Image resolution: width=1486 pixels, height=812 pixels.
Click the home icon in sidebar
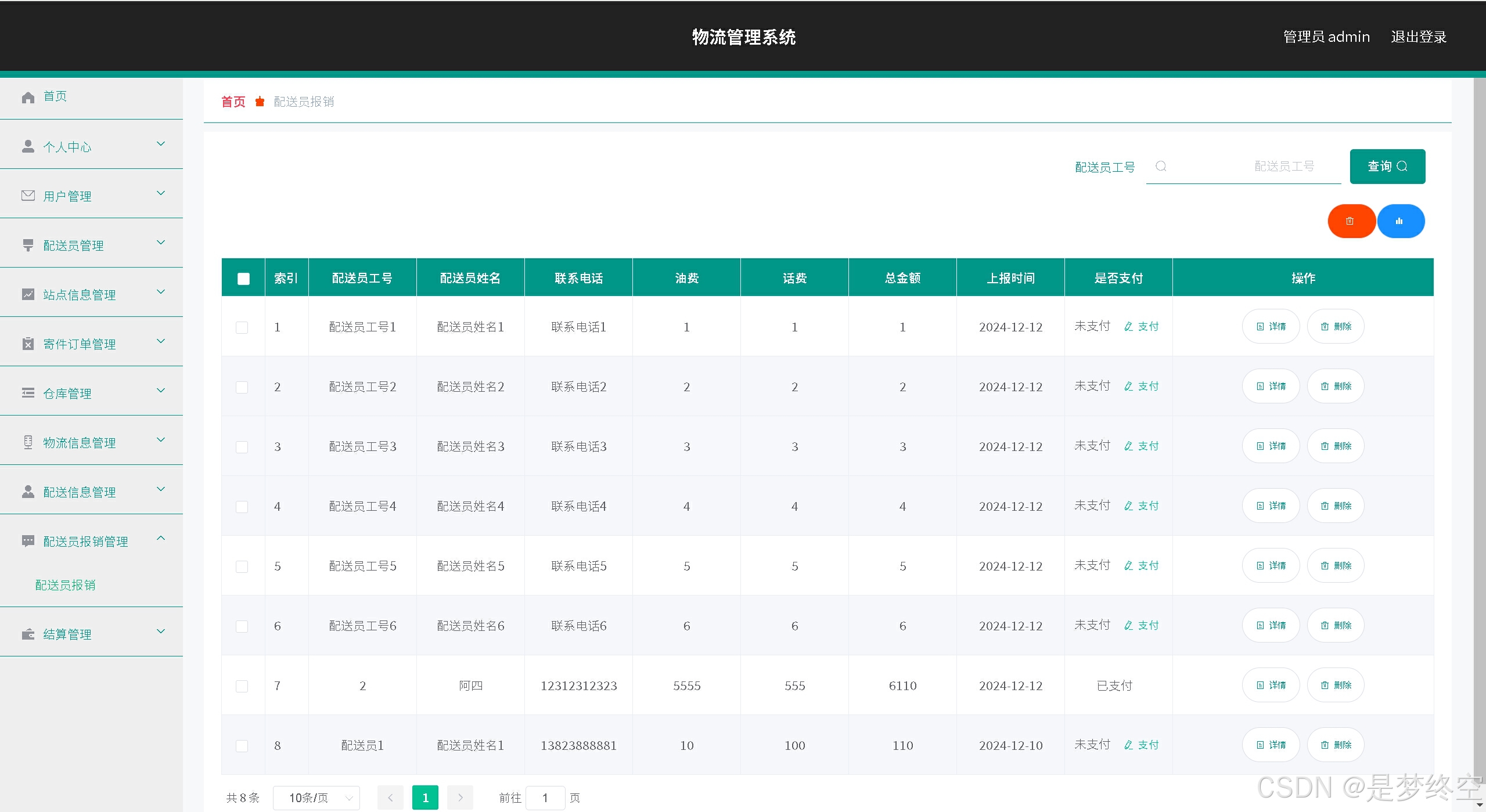coord(28,97)
